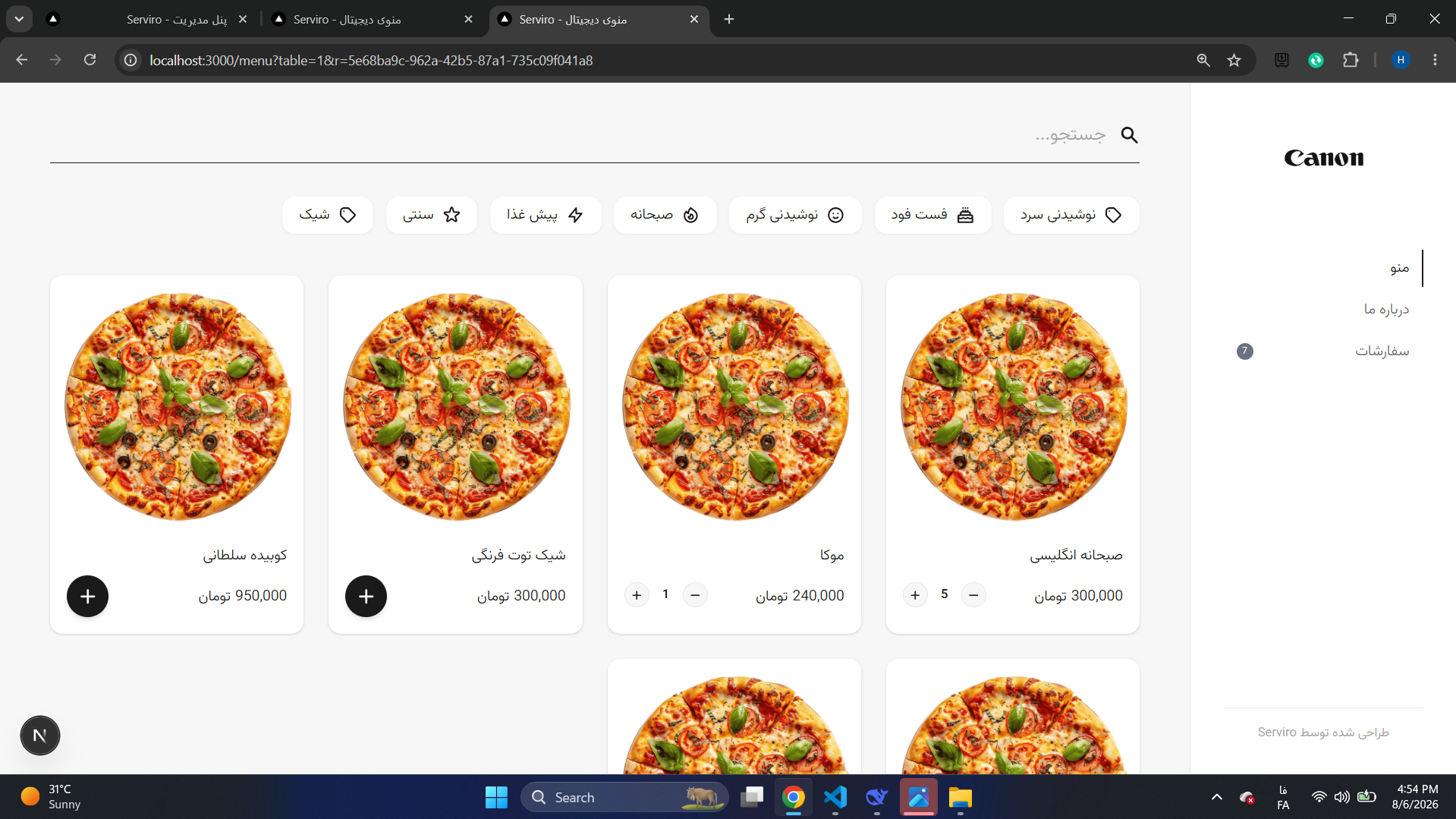Screen dimensions: 1456x819
Task: Click the orders count badge showing 7
Action: tap(1244, 351)
